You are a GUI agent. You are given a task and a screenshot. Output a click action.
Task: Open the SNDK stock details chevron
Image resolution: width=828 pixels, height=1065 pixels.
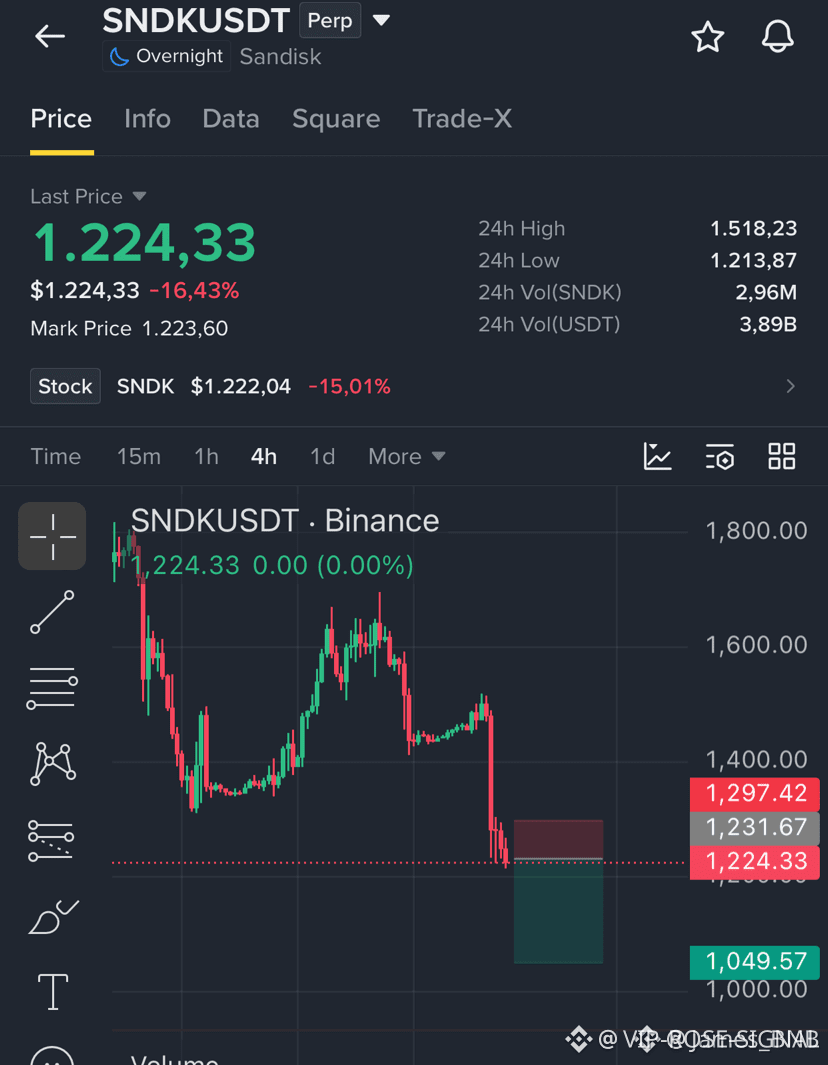[x=790, y=386]
